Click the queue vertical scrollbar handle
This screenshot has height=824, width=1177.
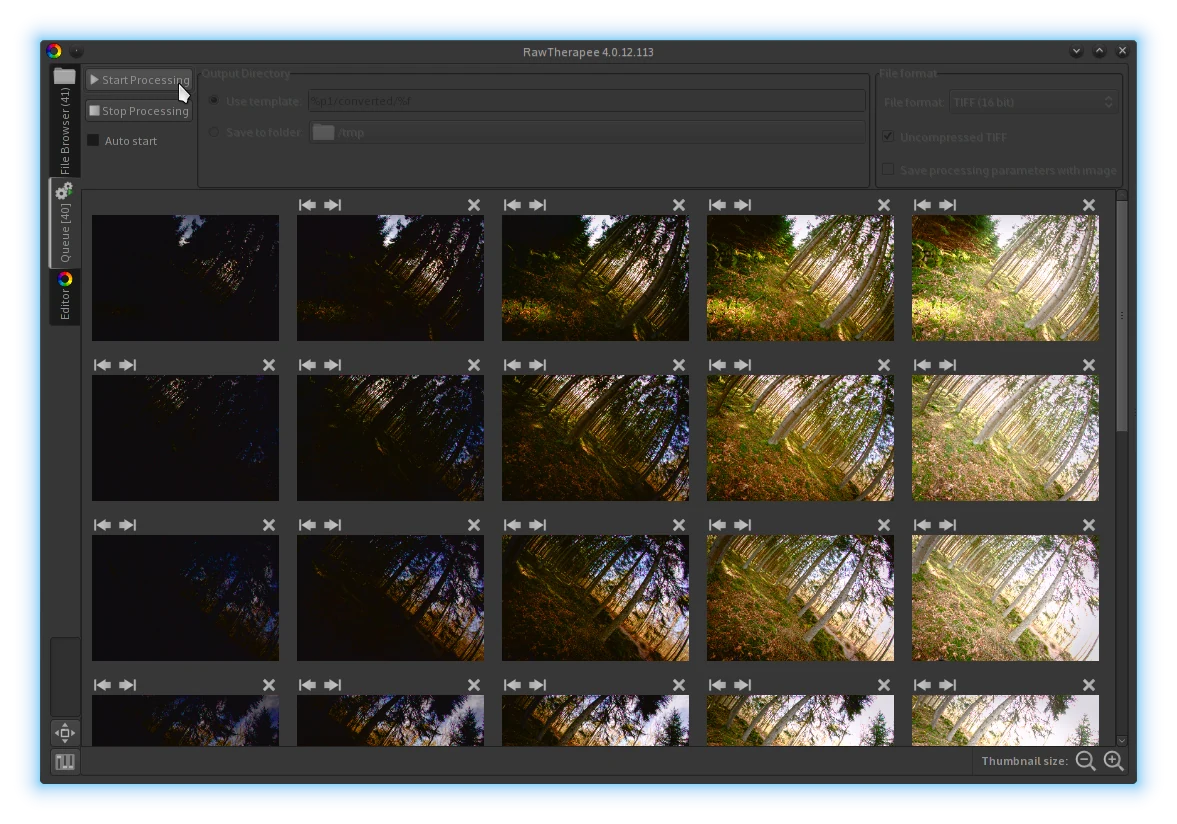[x=1121, y=316]
